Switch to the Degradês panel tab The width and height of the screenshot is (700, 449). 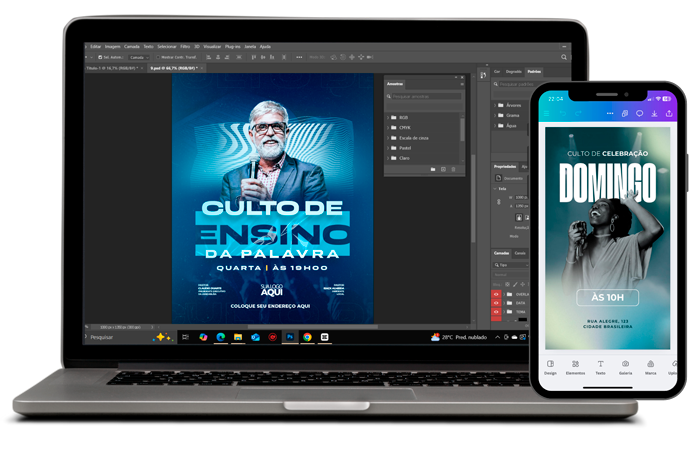coord(513,71)
